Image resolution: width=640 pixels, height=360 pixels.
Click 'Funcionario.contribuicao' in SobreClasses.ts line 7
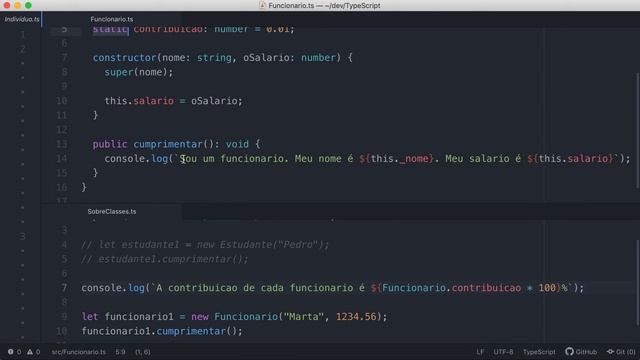[x=451, y=288]
